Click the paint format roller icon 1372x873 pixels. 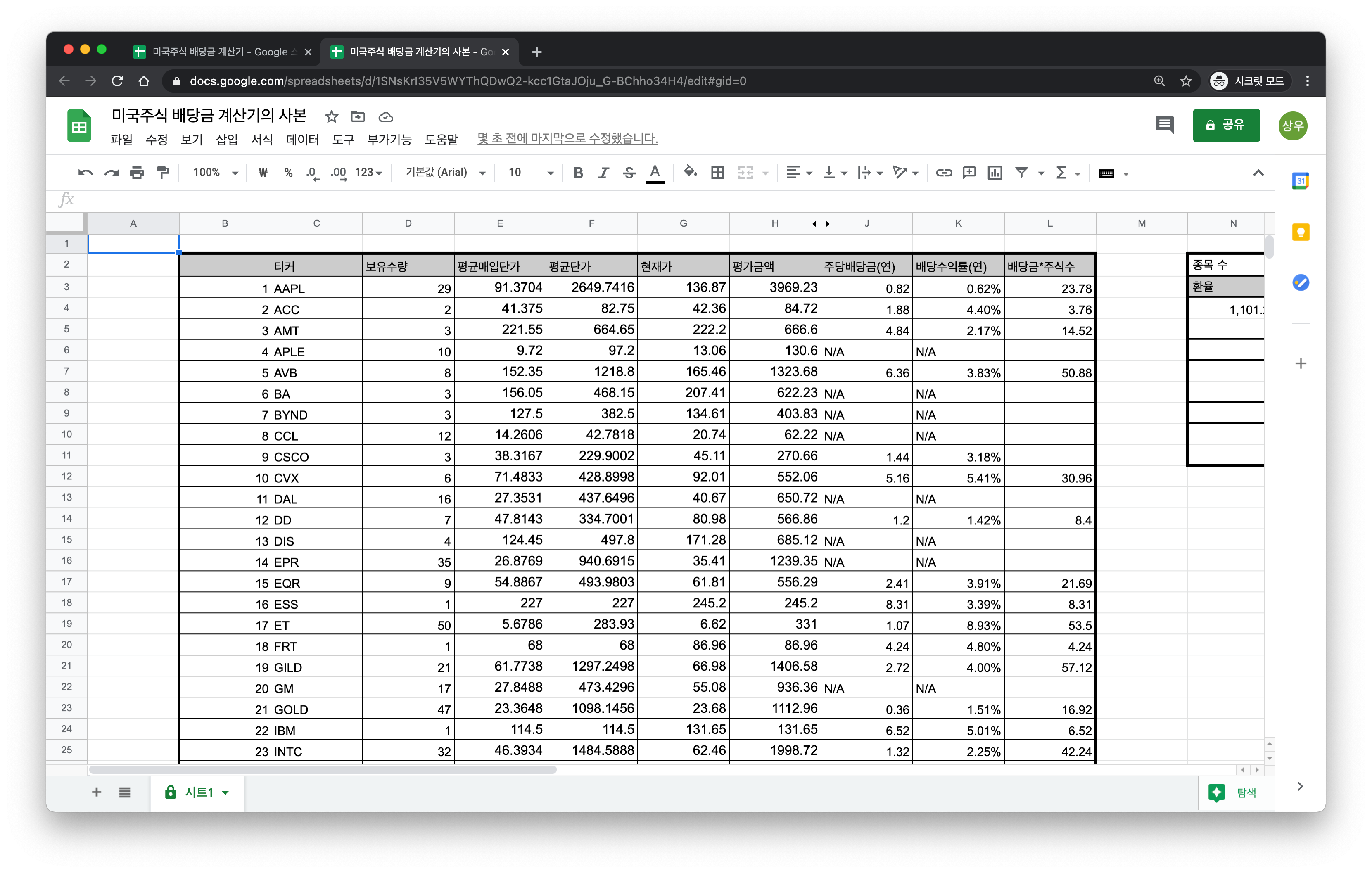pyautogui.click(x=163, y=173)
